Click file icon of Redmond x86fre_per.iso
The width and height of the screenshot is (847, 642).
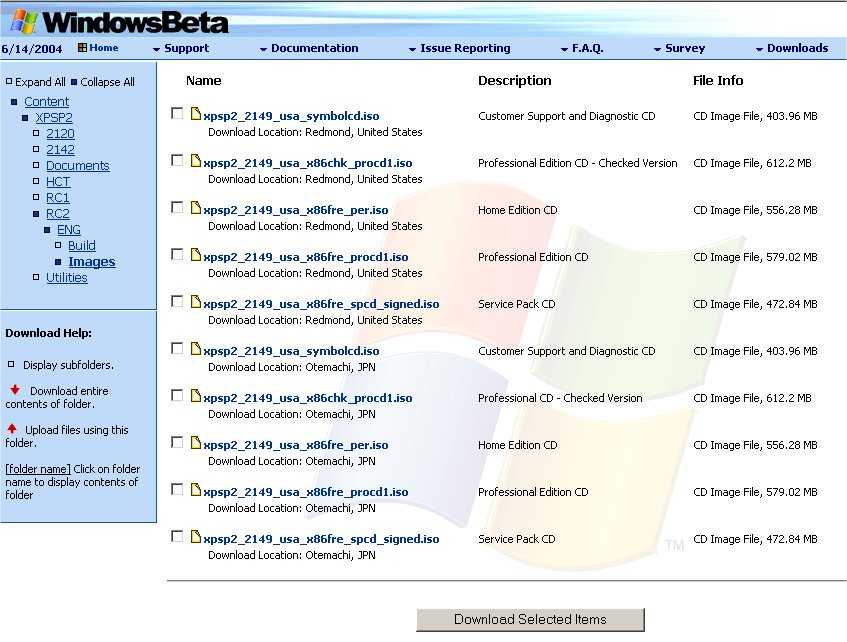196,208
